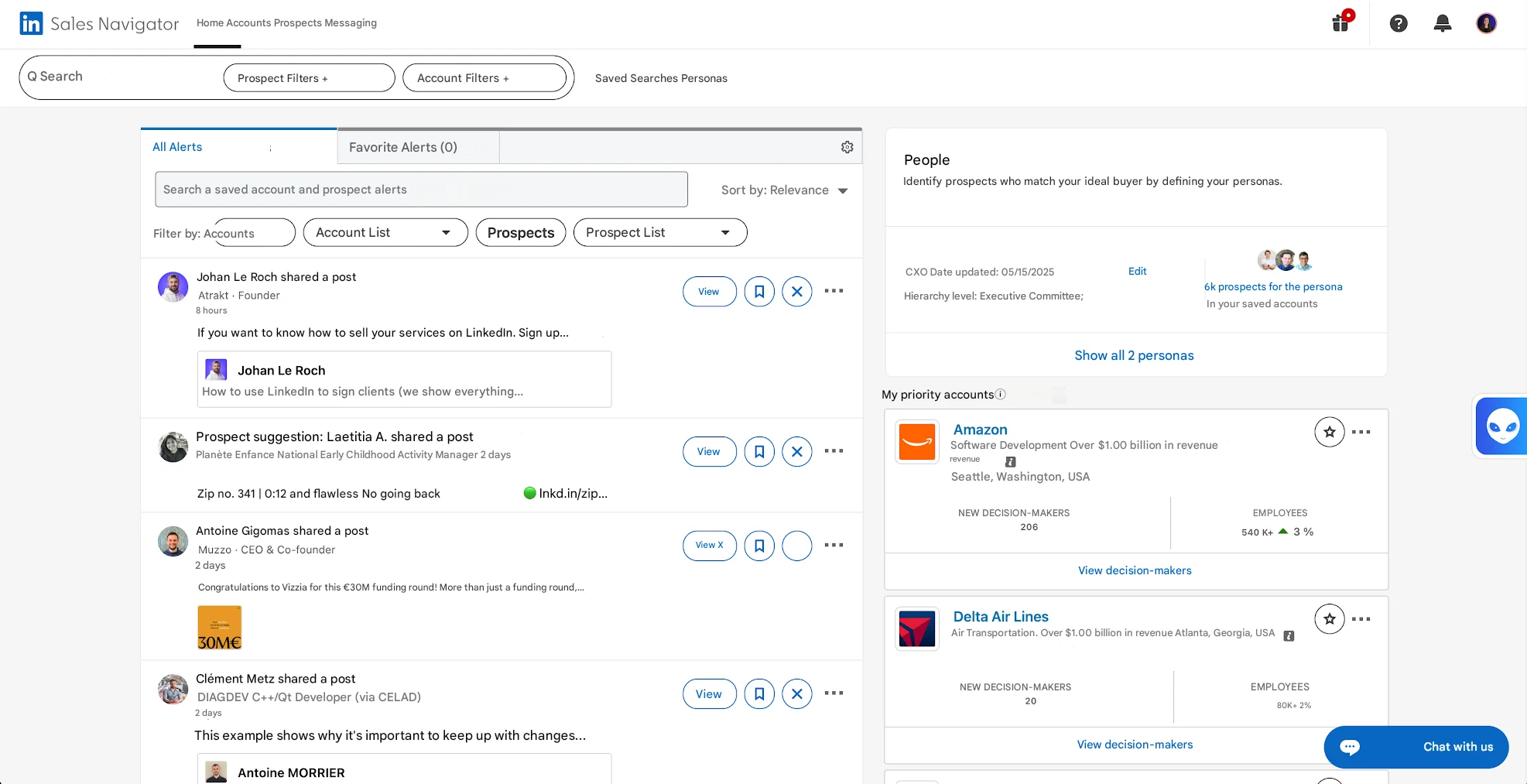Open more options for Clément Metz alert
Image resolution: width=1527 pixels, height=784 pixels.
834,693
